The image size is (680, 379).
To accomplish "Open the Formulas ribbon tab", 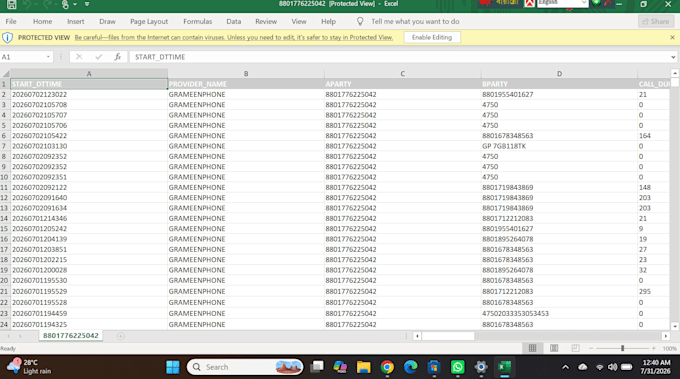I will (x=197, y=21).
